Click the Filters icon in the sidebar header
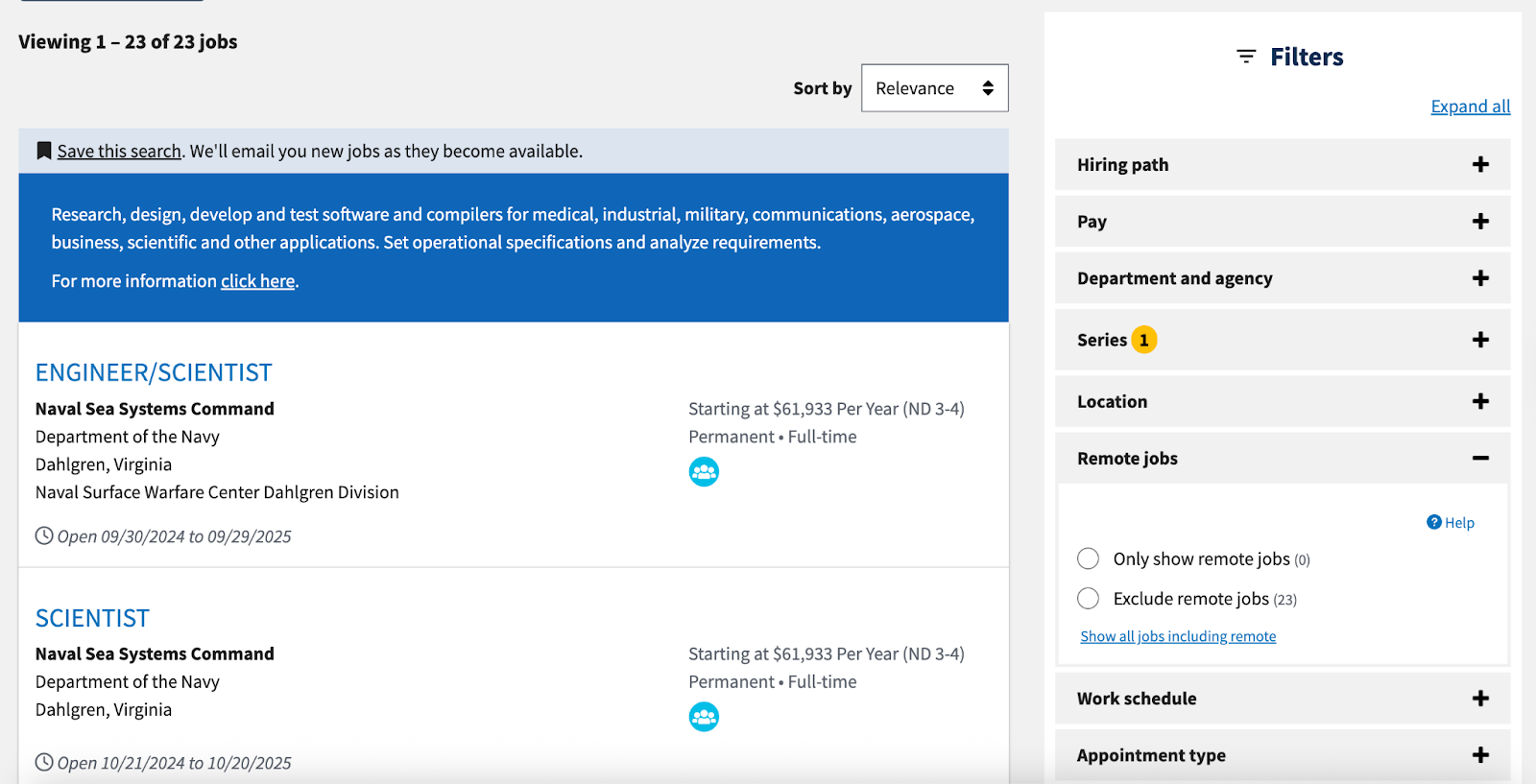Image resolution: width=1536 pixels, height=784 pixels. 1246,57
